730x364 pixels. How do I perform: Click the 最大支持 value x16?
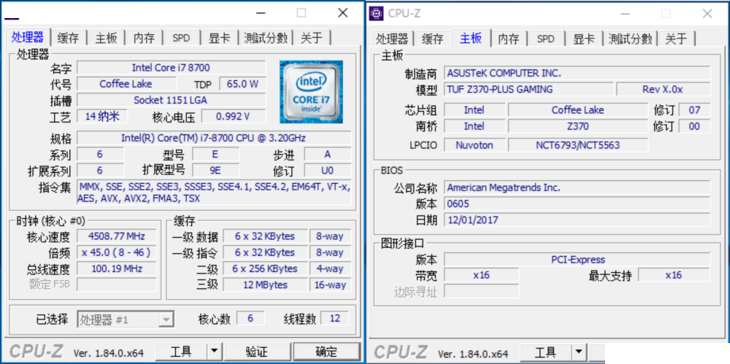pos(674,275)
